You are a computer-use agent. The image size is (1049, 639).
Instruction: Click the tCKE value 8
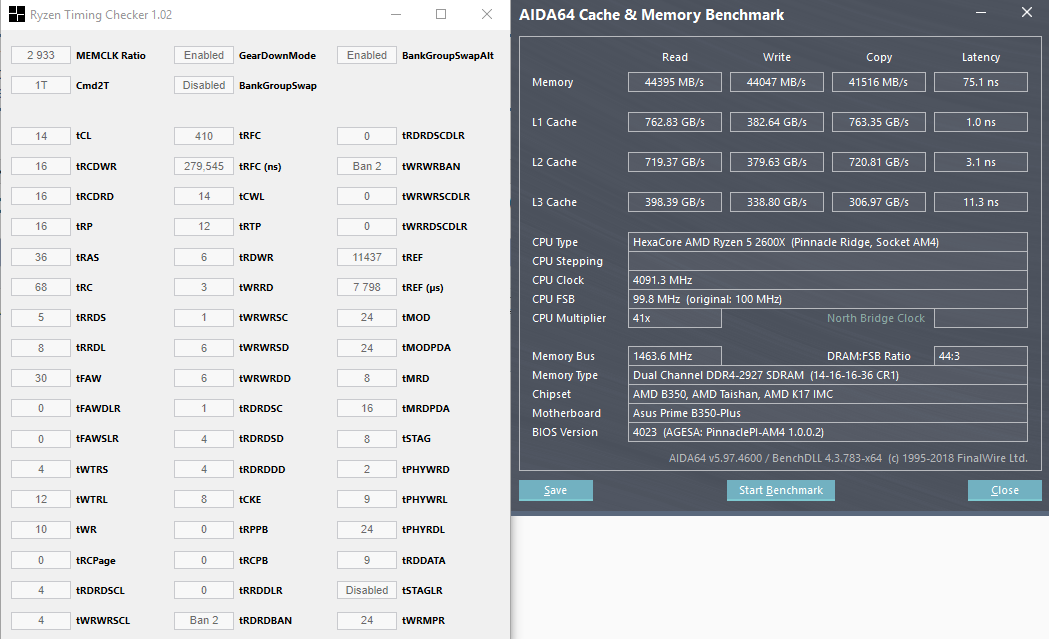point(204,499)
